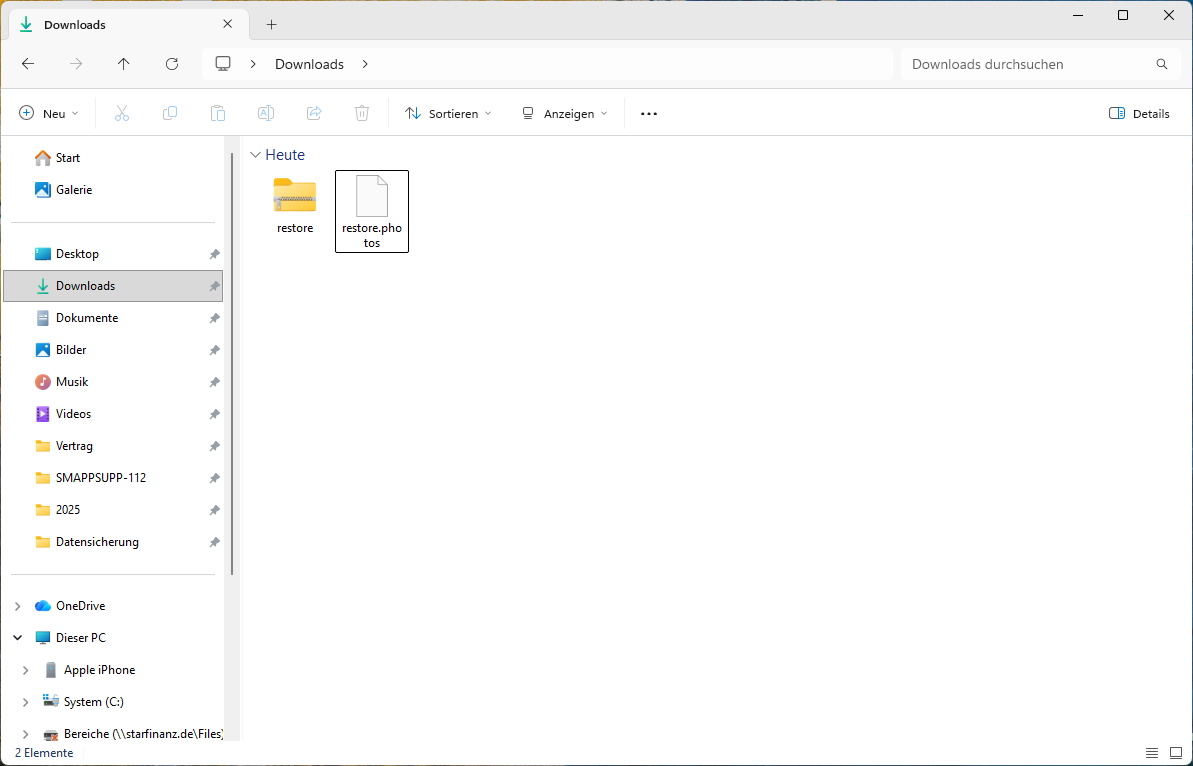Click chevron before Downloads in address bar
Image resolution: width=1193 pixels, height=766 pixels.
[253, 64]
